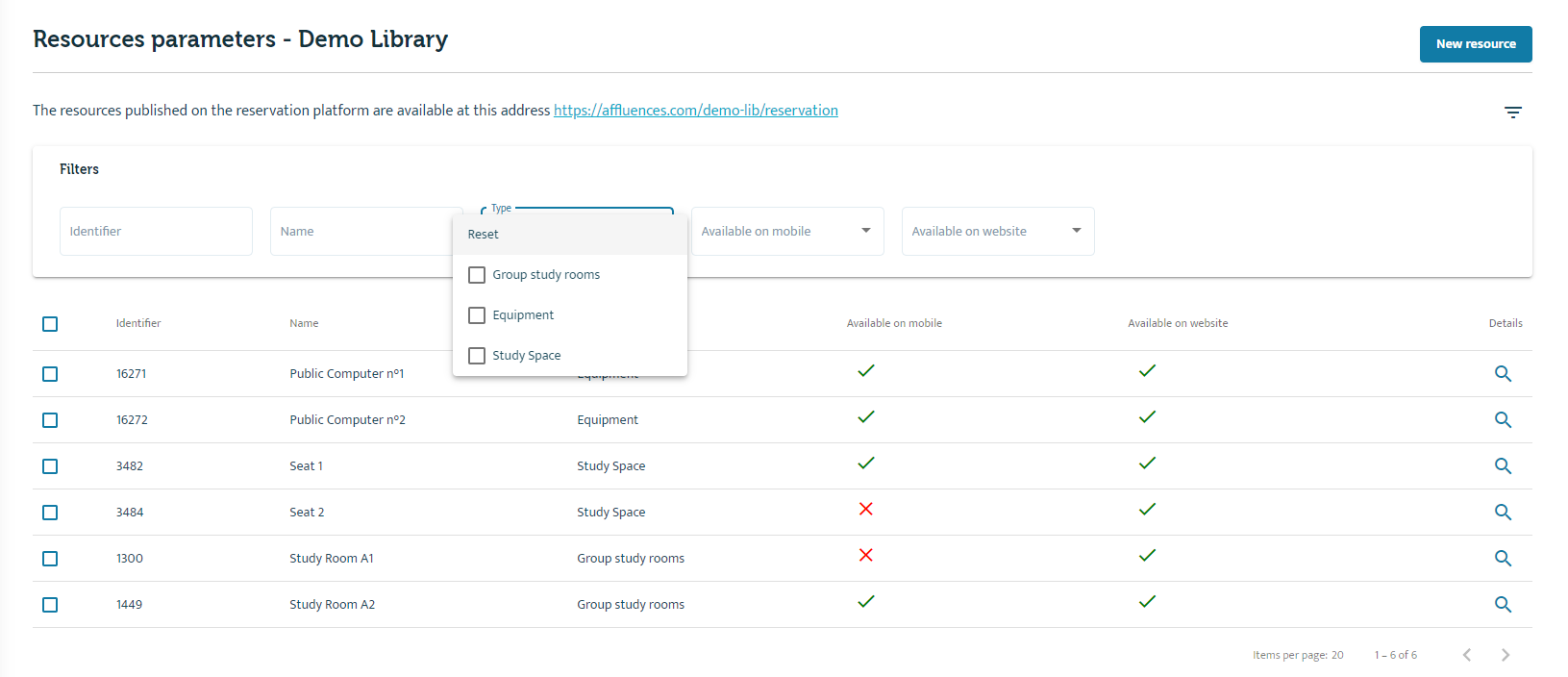
Task: Open details magnifier for Public Computer n°2
Action: click(x=1503, y=420)
